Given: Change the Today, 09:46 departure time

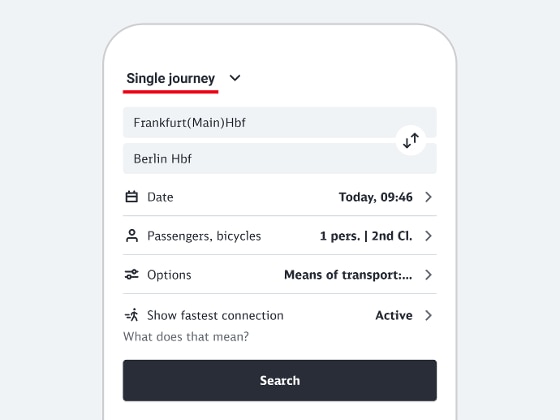Looking at the screenshot, I should click(376, 197).
